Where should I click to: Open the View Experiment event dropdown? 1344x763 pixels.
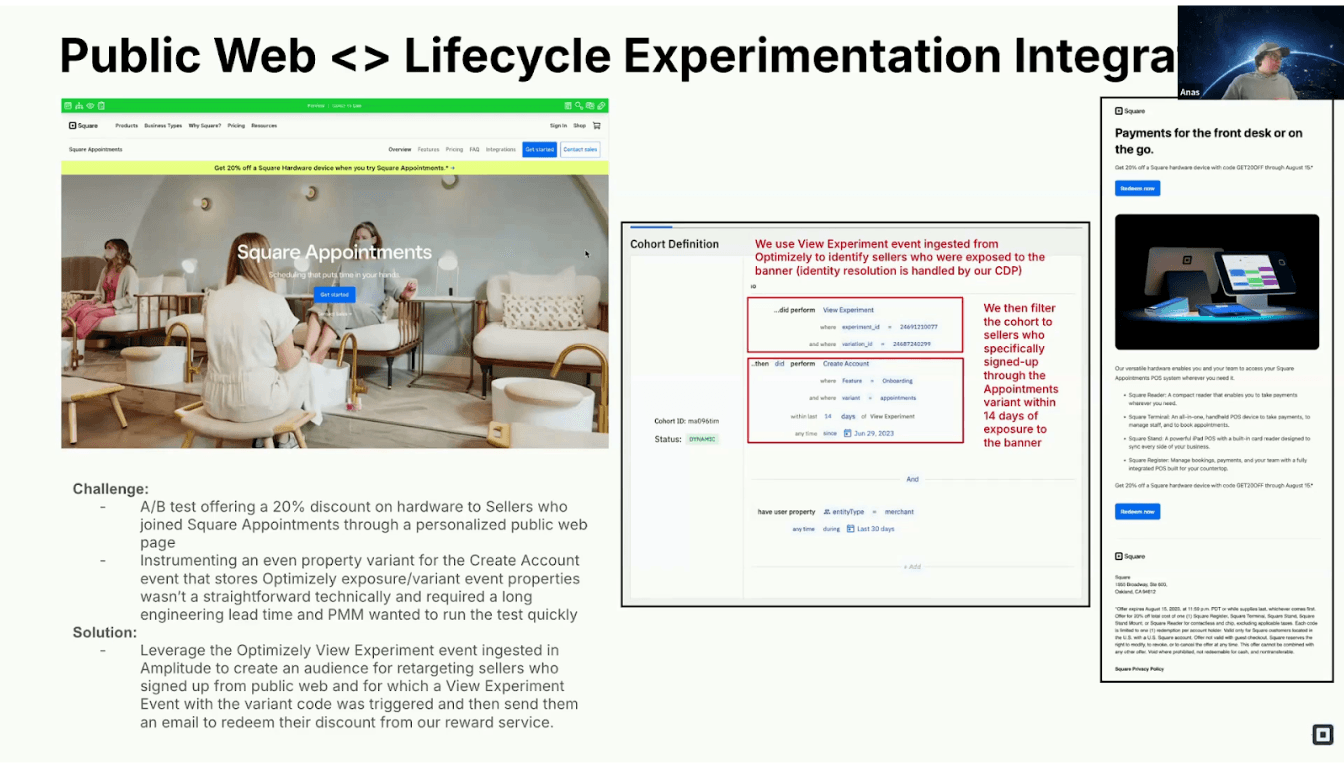point(848,310)
